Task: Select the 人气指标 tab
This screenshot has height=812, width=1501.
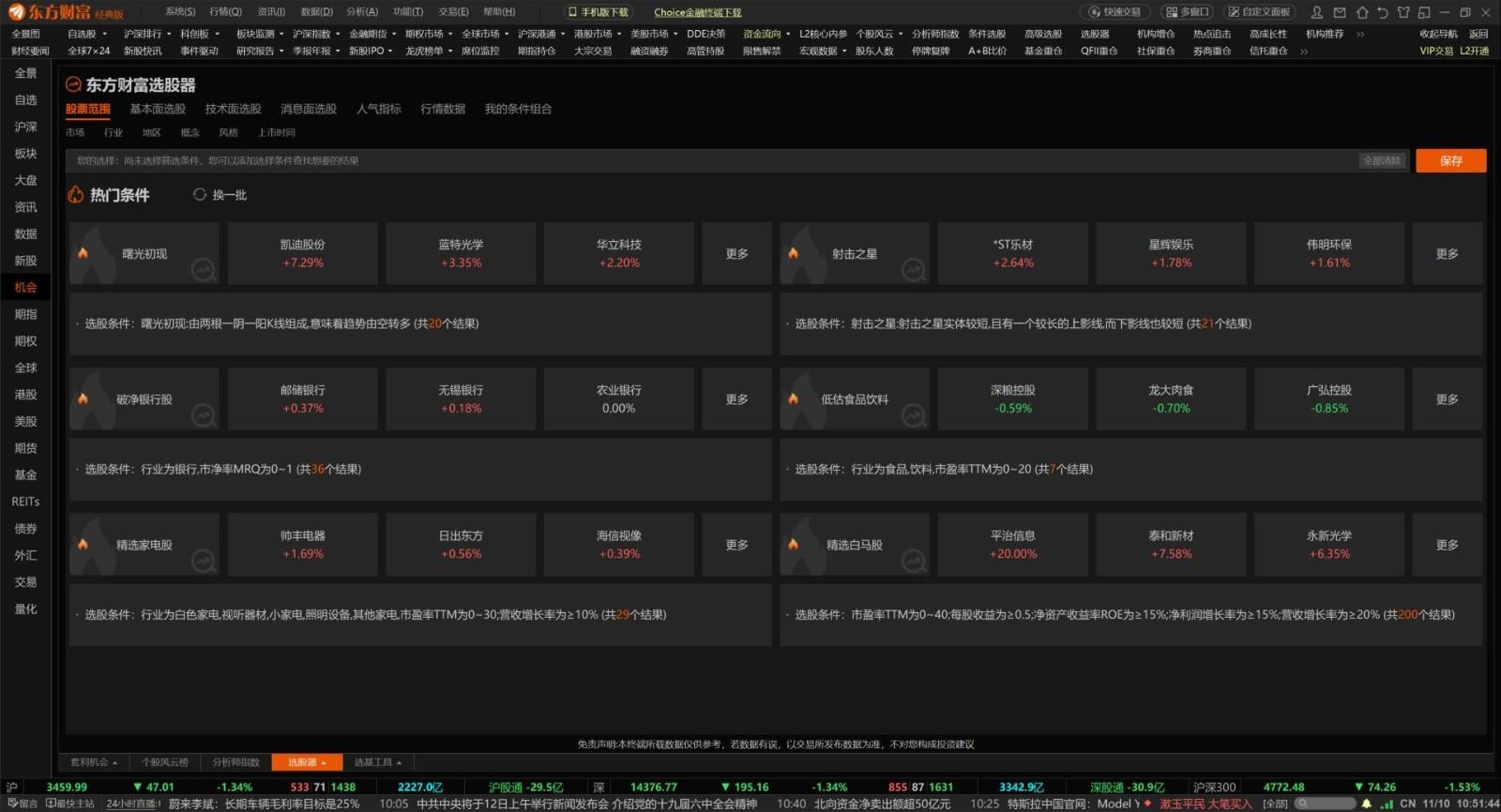Action: tap(379, 109)
